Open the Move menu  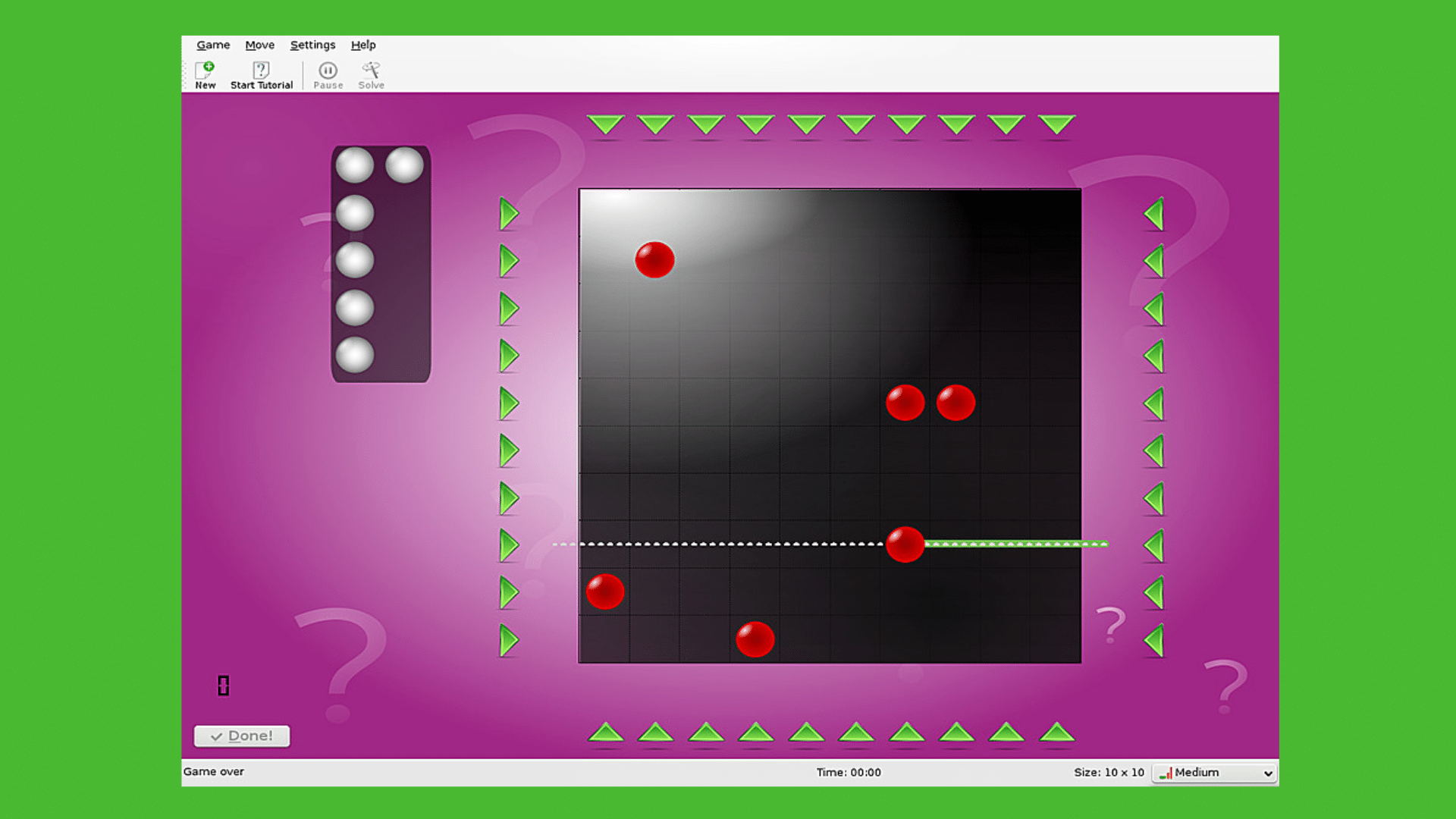259,45
